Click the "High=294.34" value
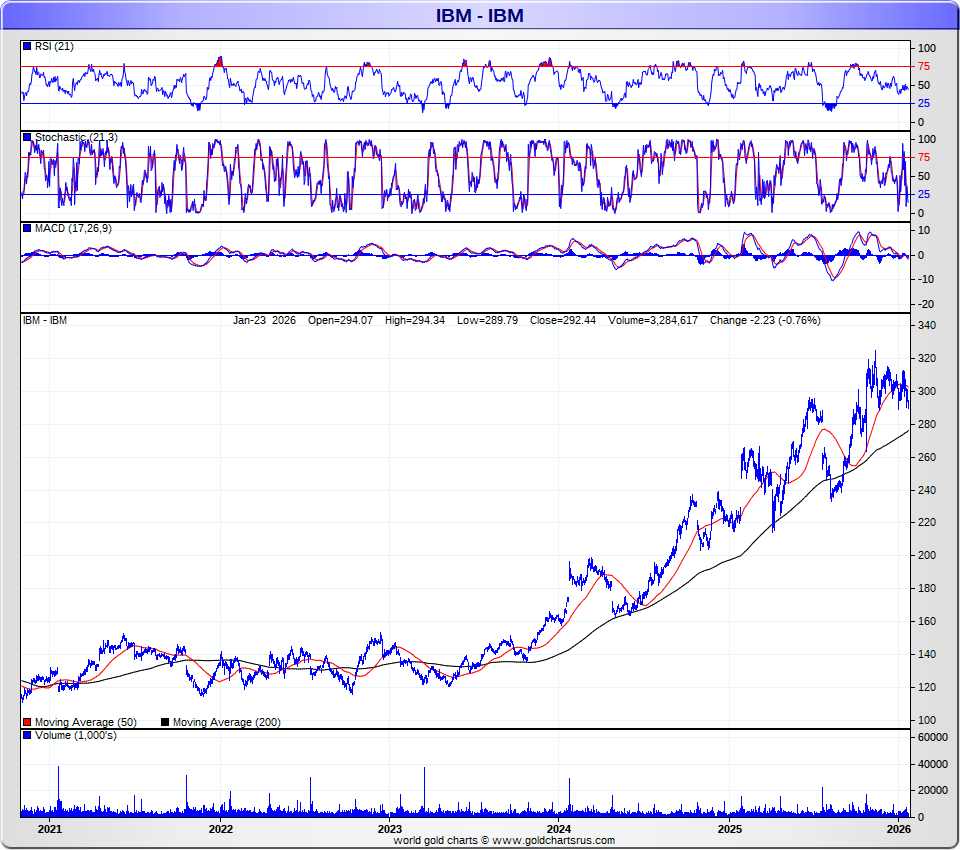 [414, 320]
